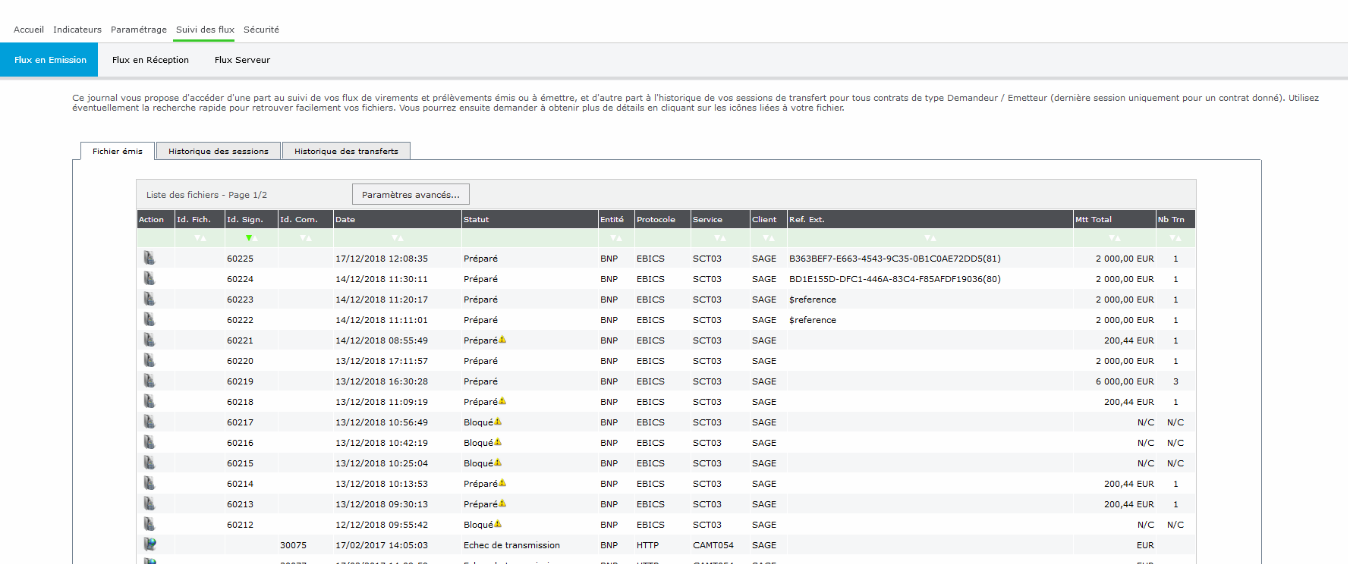Click the warning icon on row 60213
Viewport: 1348px width, 564px height.
502,504
